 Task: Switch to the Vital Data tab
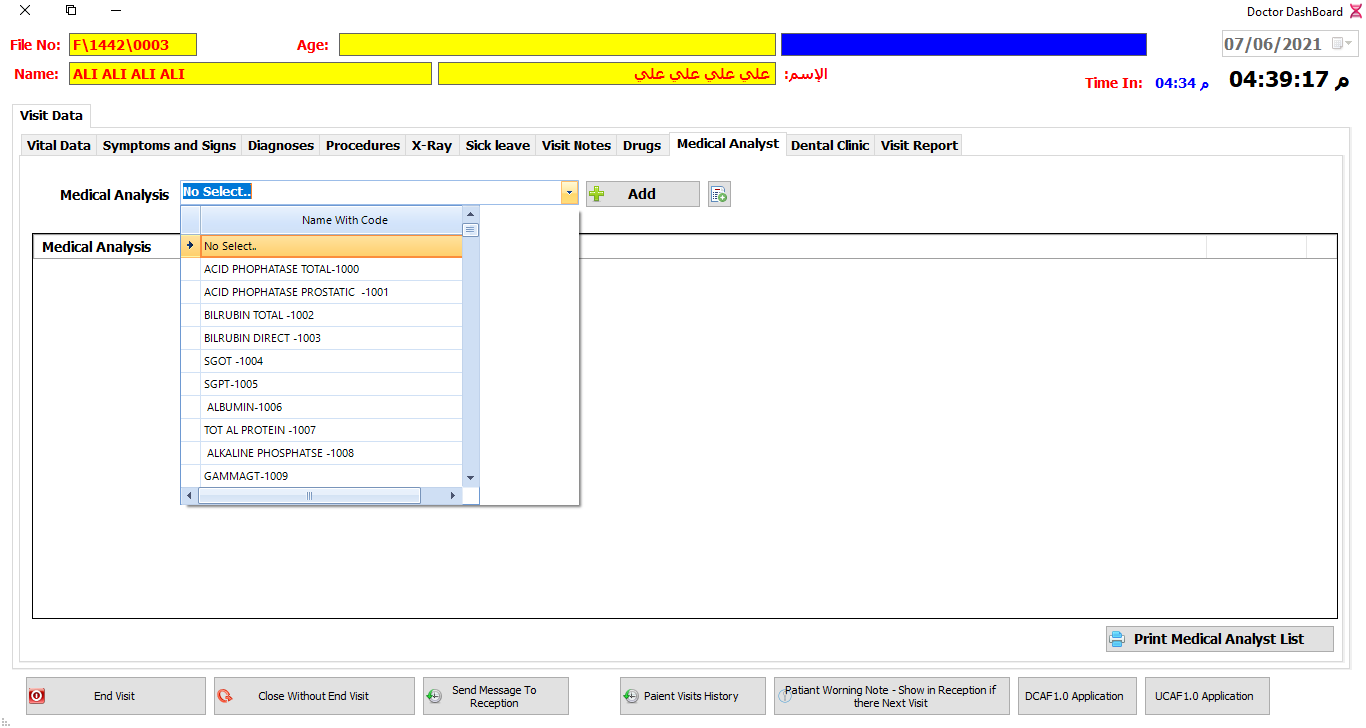click(x=58, y=145)
